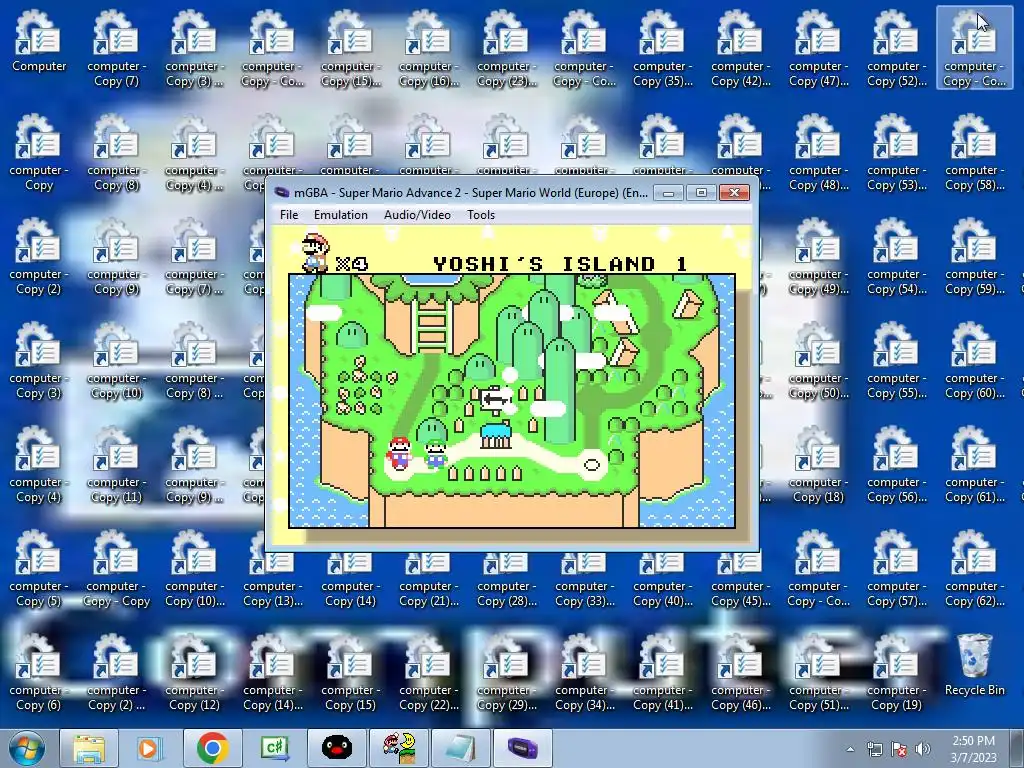
Task: Open the Mario icon app in the taskbar
Action: [x=398, y=748]
